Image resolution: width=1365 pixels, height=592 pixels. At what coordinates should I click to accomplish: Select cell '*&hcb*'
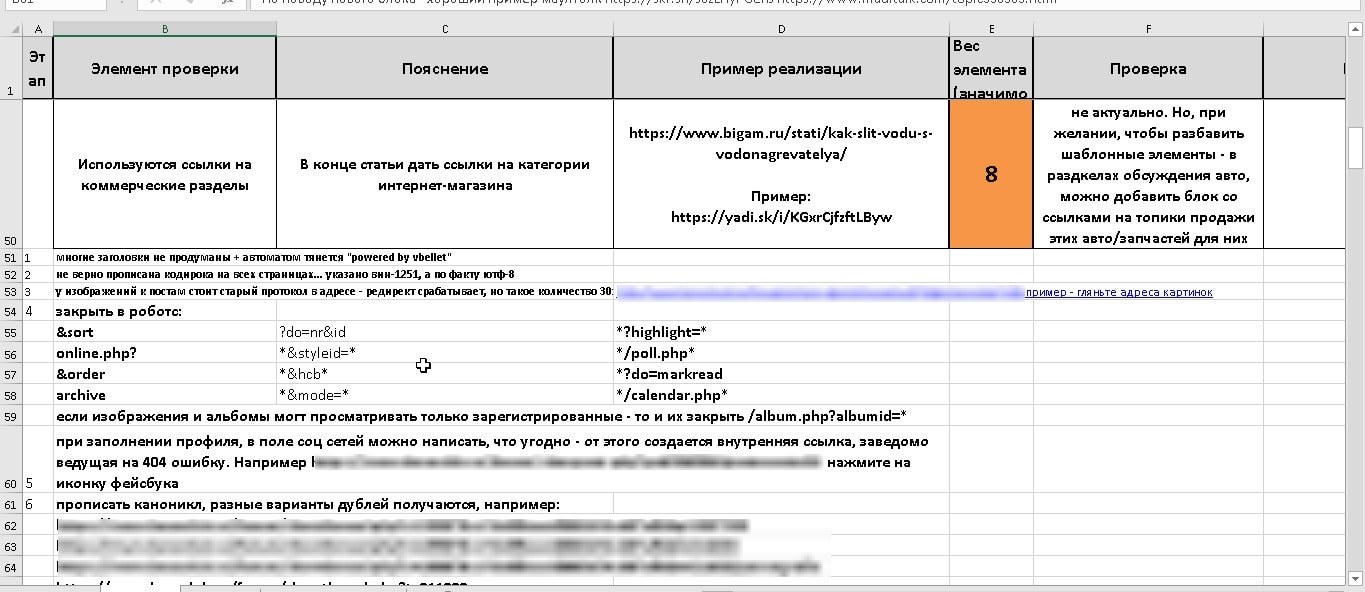[x=445, y=374]
